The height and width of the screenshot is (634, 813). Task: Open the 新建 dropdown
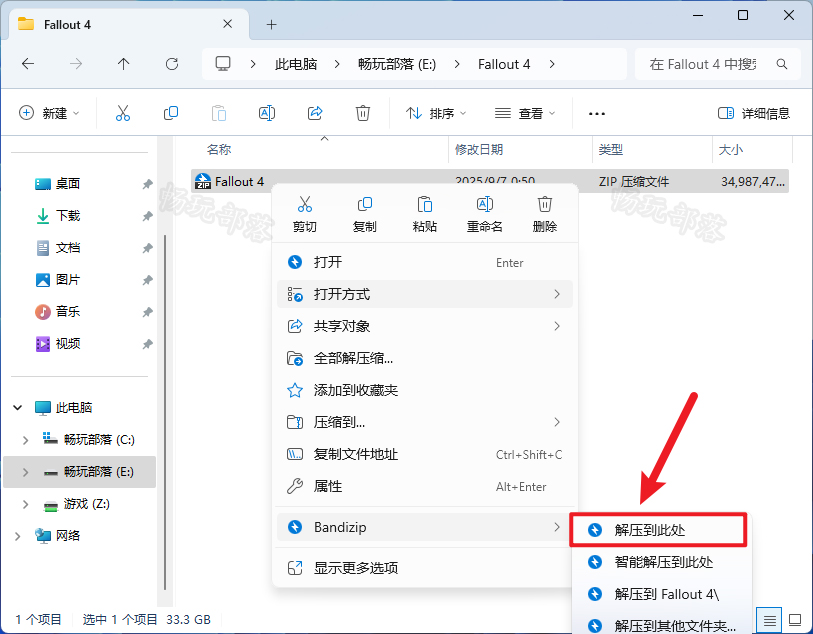[x=49, y=113]
